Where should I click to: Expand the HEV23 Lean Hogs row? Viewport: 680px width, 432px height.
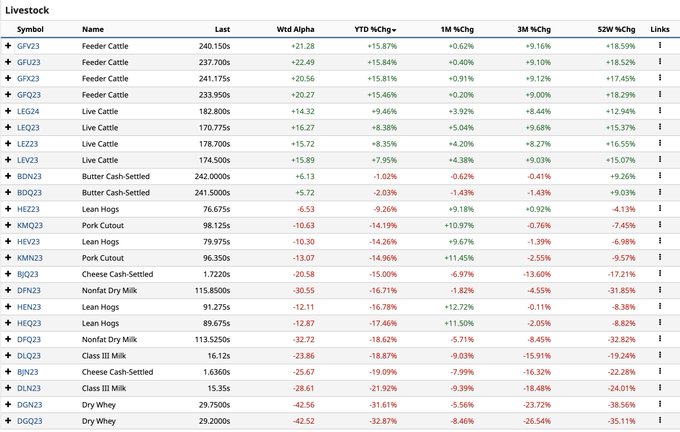click(8, 241)
